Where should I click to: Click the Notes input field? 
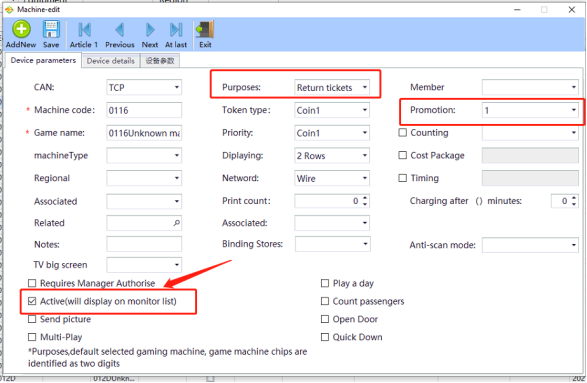click(x=144, y=244)
